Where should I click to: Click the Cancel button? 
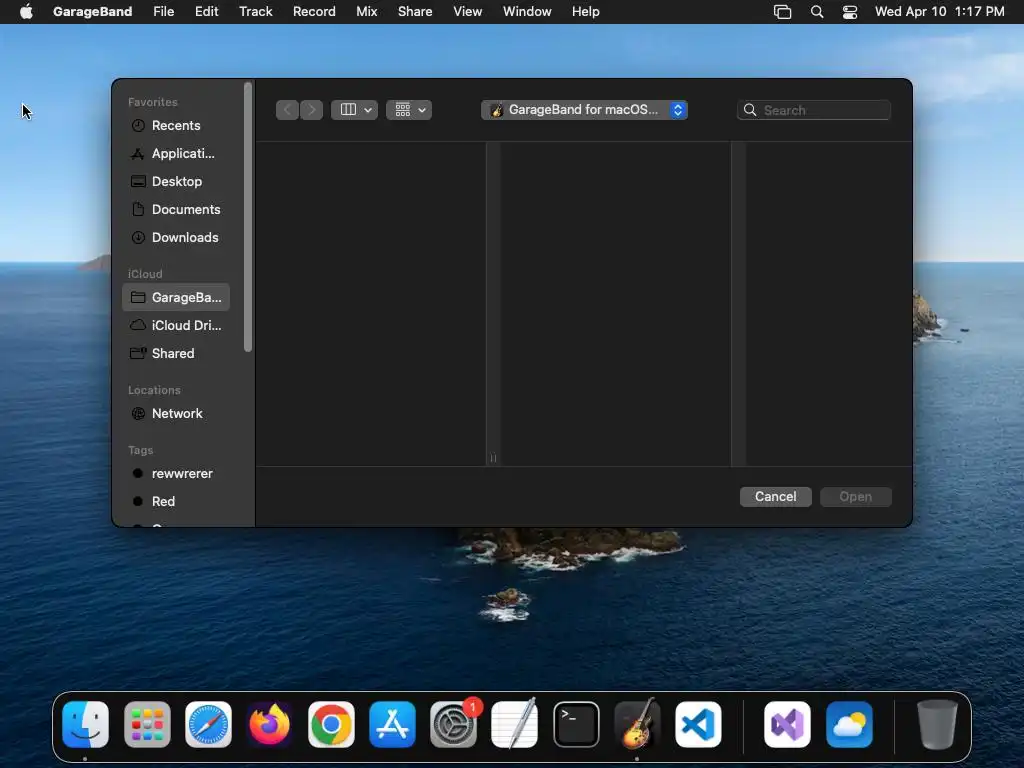point(775,496)
